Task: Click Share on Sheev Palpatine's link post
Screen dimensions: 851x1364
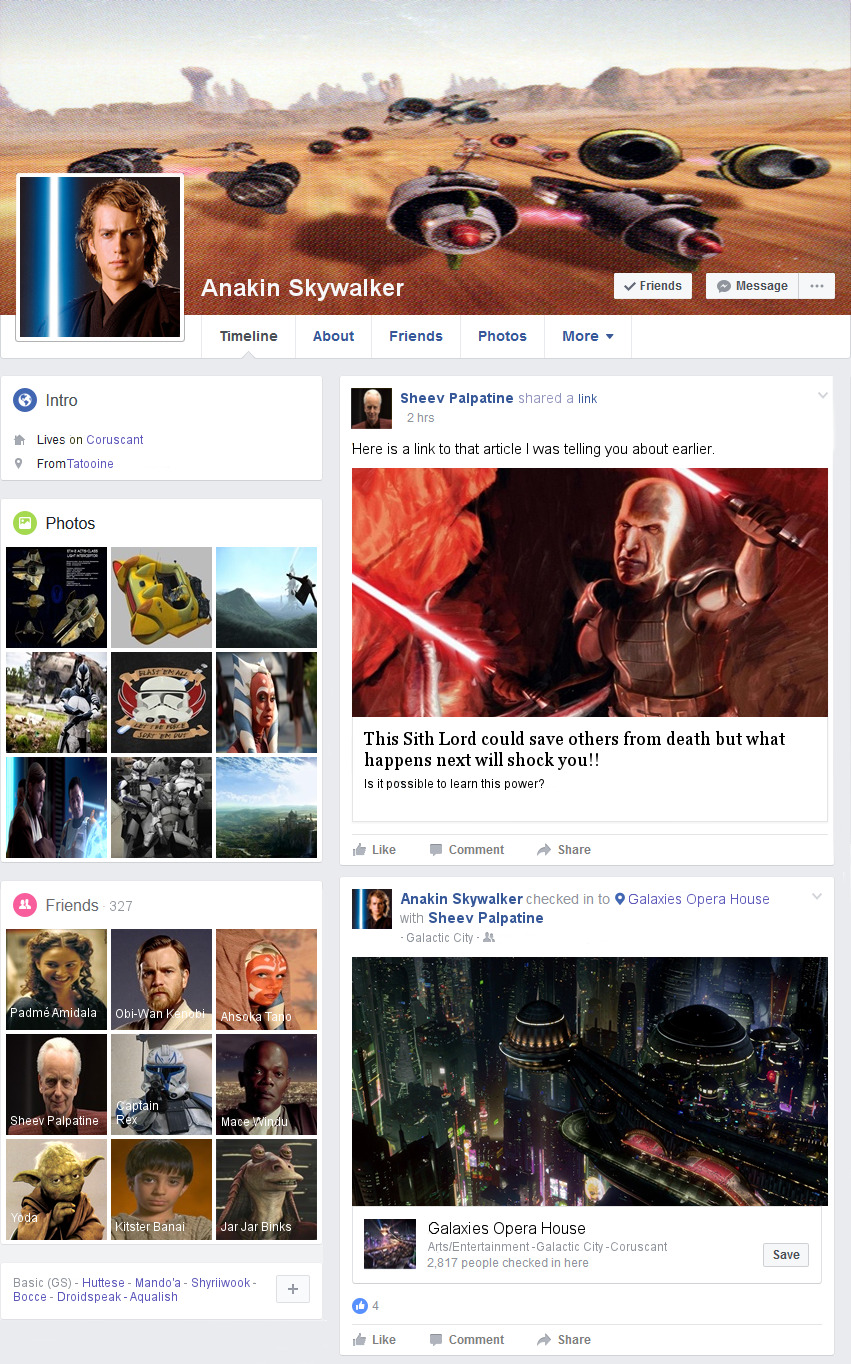Action: pyautogui.click(x=564, y=850)
